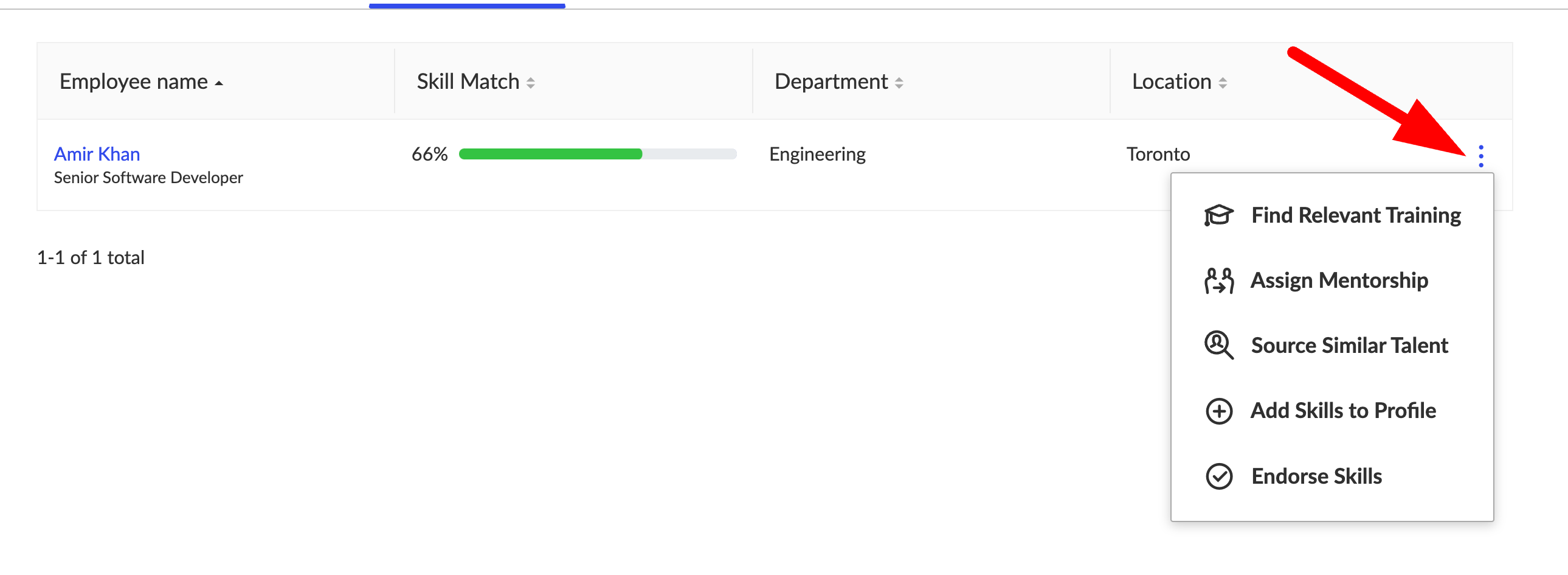Screen dimensions: 1568x575
Task: Choose Add Skills to Profile
Action: pyautogui.click(x=1343, y=411)
